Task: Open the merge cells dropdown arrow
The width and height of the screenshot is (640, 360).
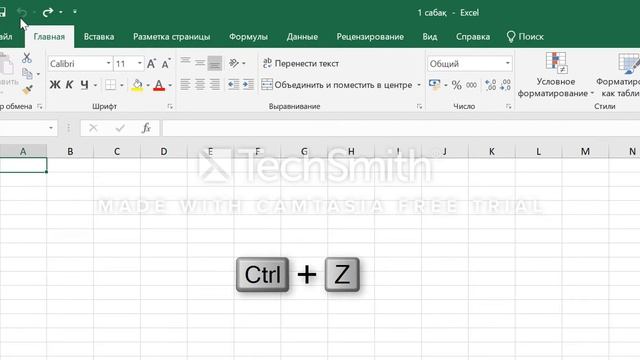Action: [419, 85]
